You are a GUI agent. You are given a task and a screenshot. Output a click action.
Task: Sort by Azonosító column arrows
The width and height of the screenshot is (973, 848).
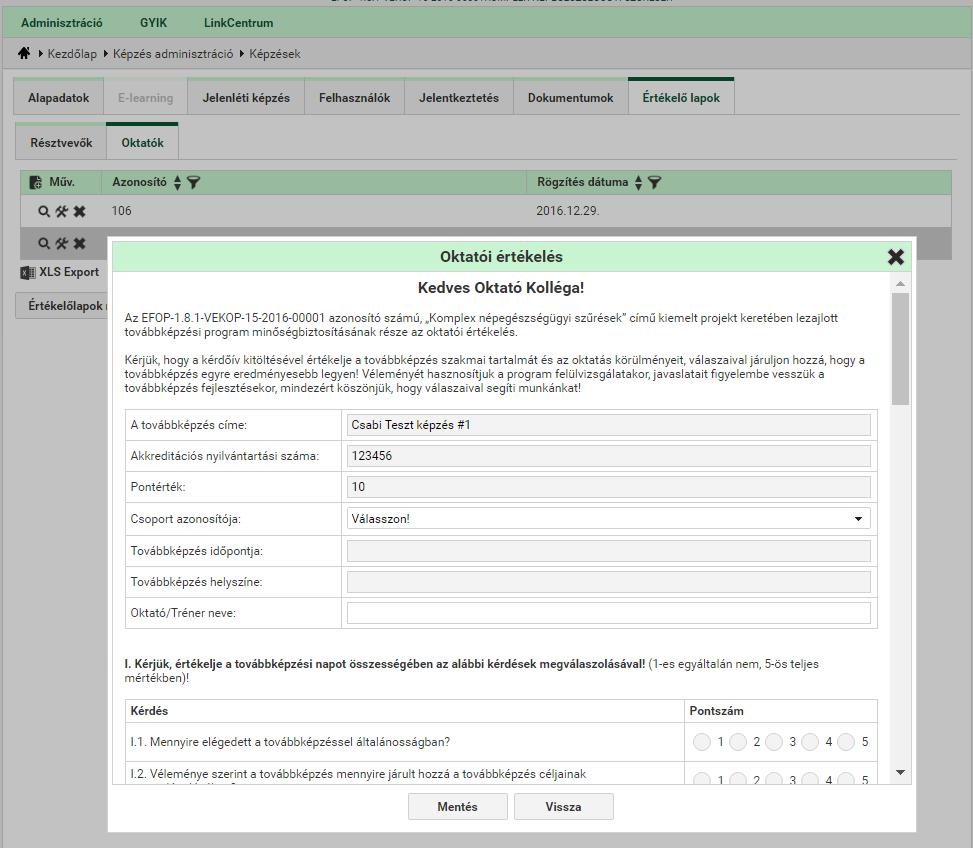[177, 182]
